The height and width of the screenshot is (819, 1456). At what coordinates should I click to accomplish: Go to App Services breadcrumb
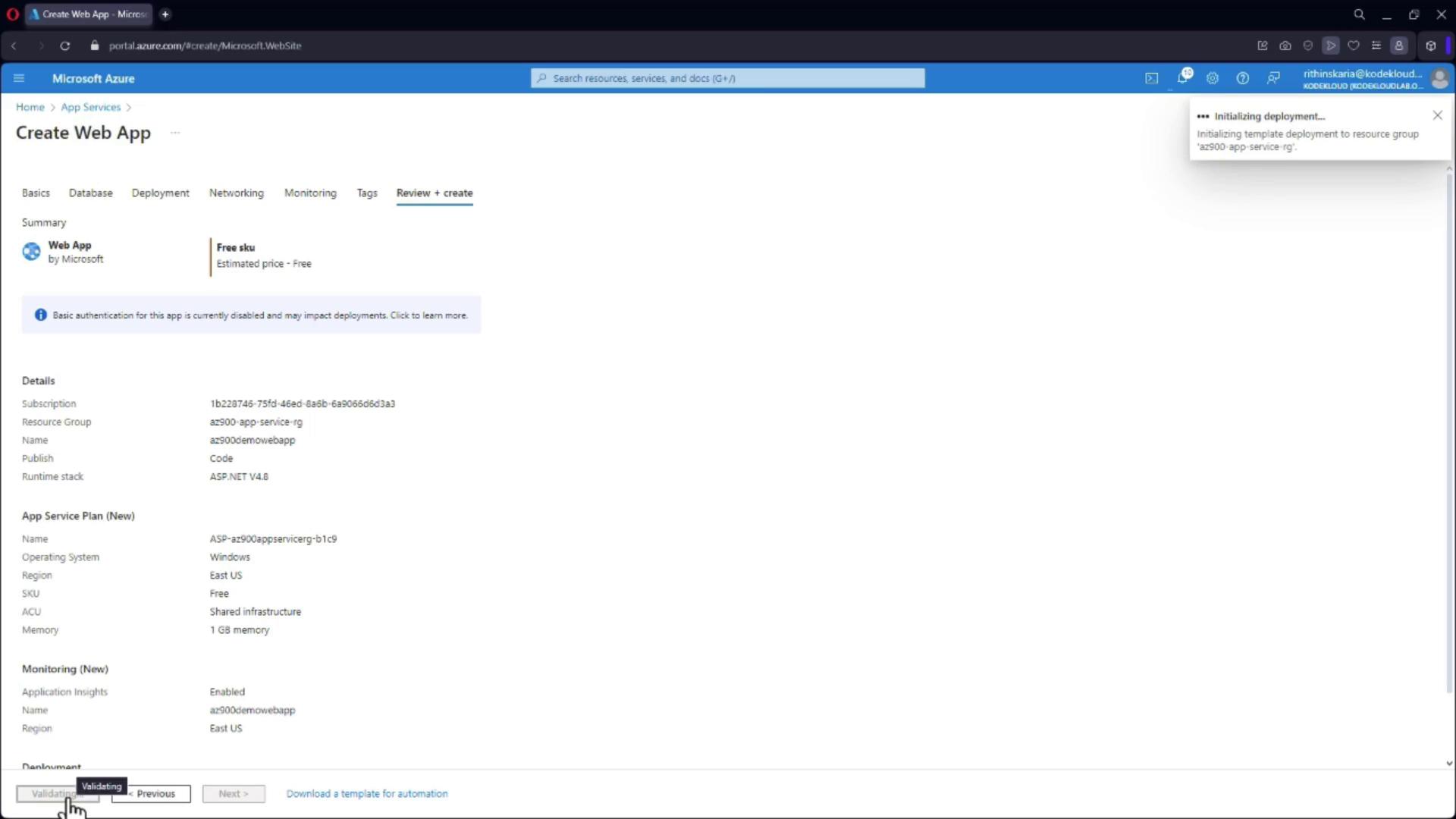(91, 107)
